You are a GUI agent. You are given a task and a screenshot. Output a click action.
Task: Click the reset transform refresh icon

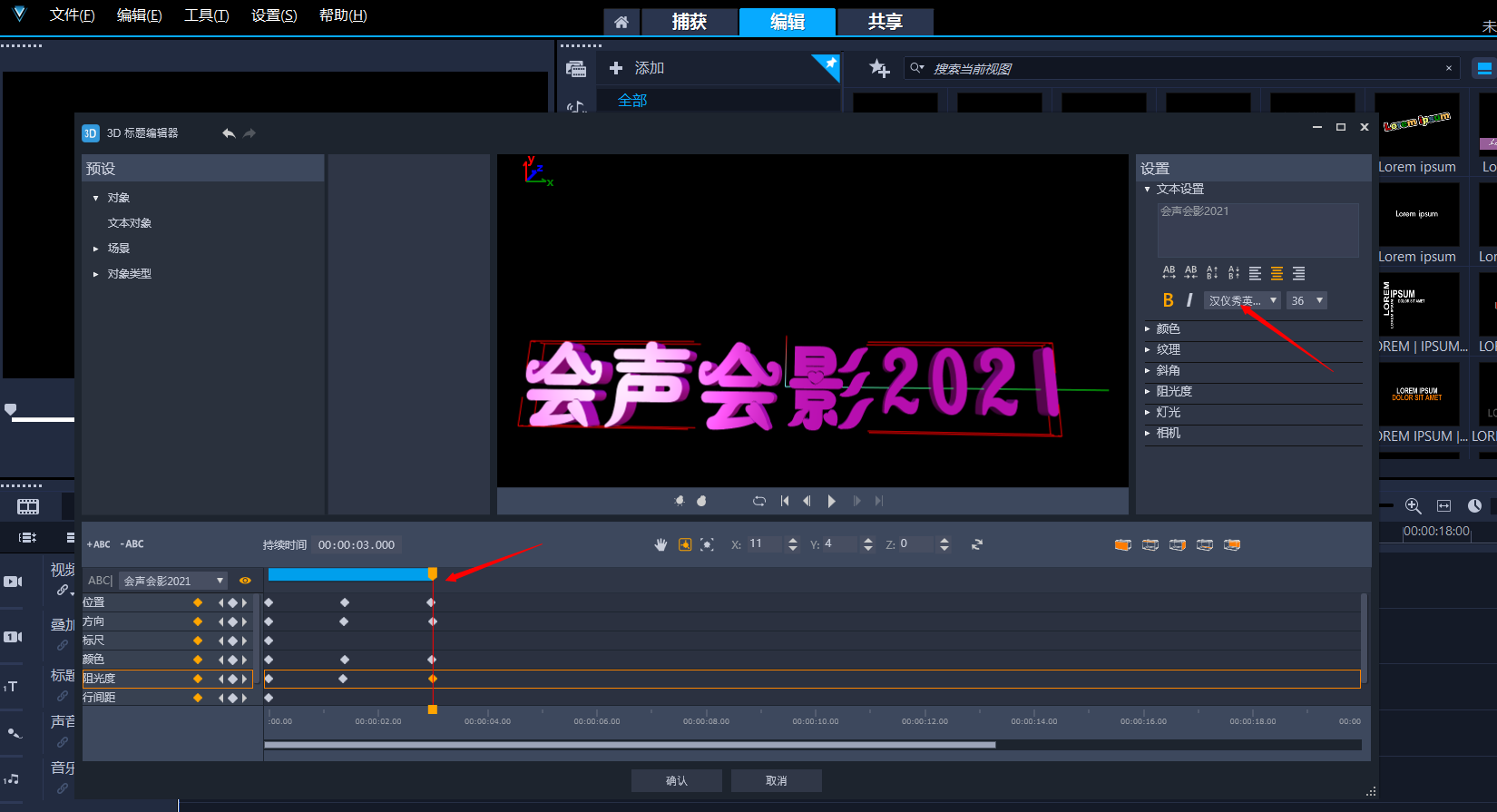click(977, 544)
